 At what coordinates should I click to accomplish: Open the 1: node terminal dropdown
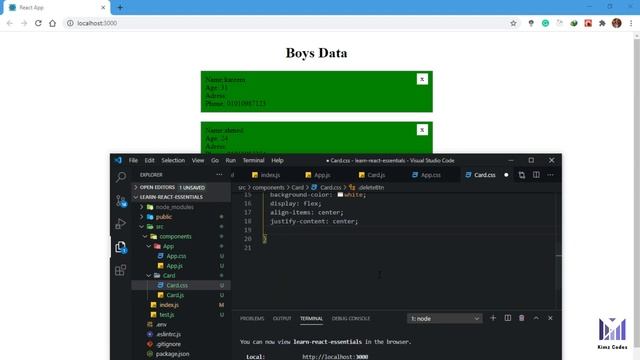[x=444, y=318]
